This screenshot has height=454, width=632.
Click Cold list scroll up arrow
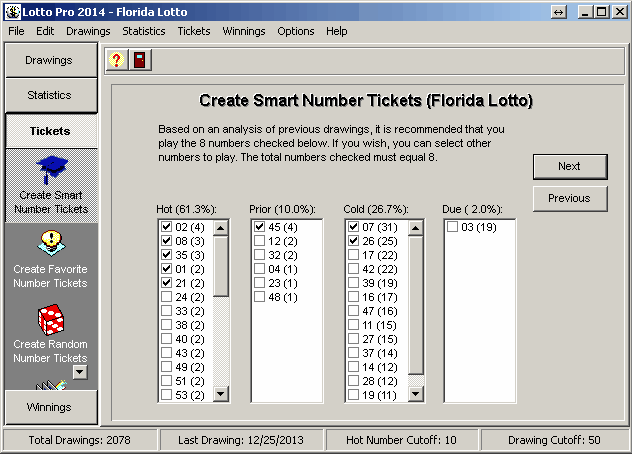(x=416, y=228)
